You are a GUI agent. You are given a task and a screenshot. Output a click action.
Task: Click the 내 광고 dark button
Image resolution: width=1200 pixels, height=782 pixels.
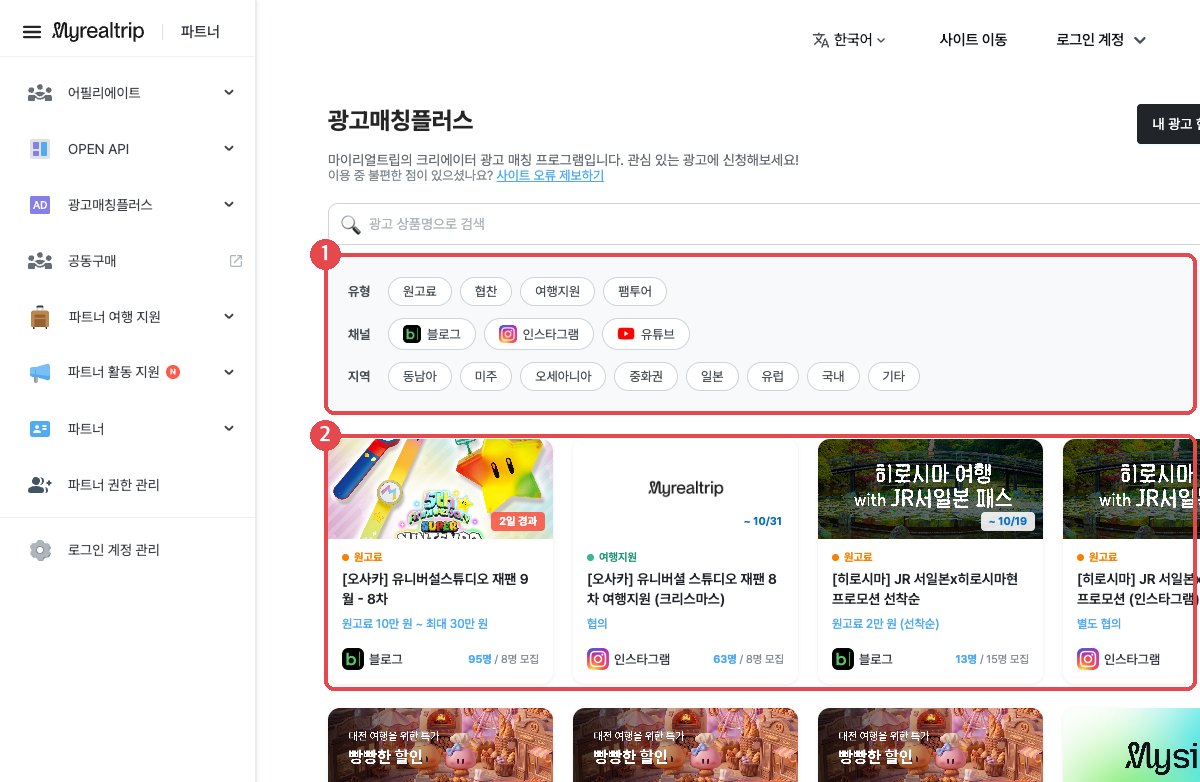(x=1168, y=124)
